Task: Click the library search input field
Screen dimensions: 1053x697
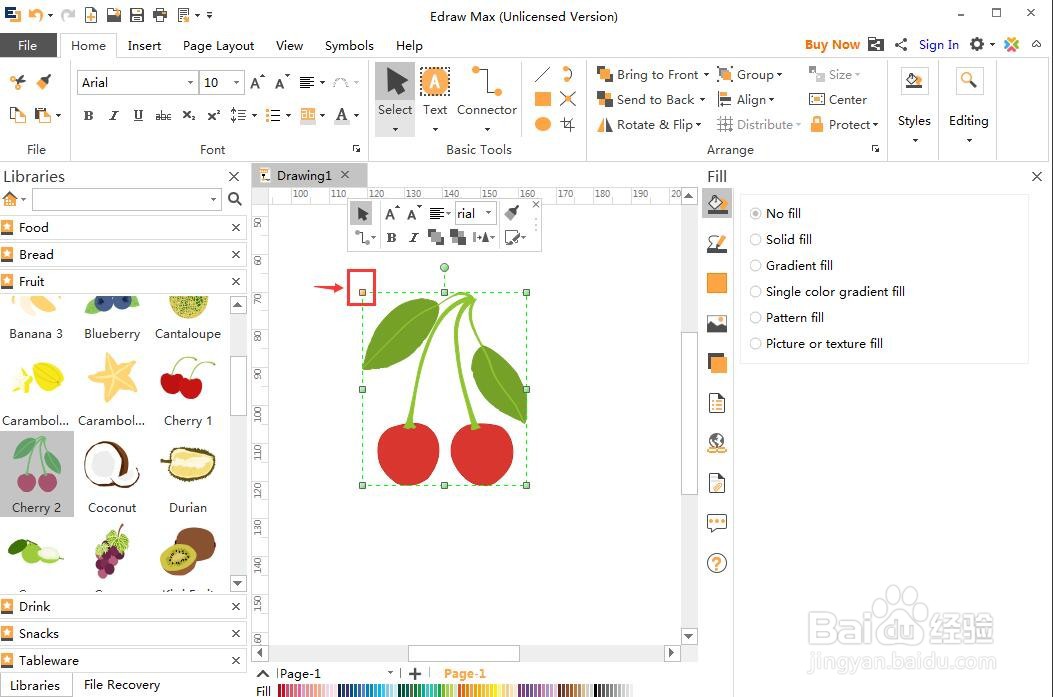Action: (x=121, y=199)
